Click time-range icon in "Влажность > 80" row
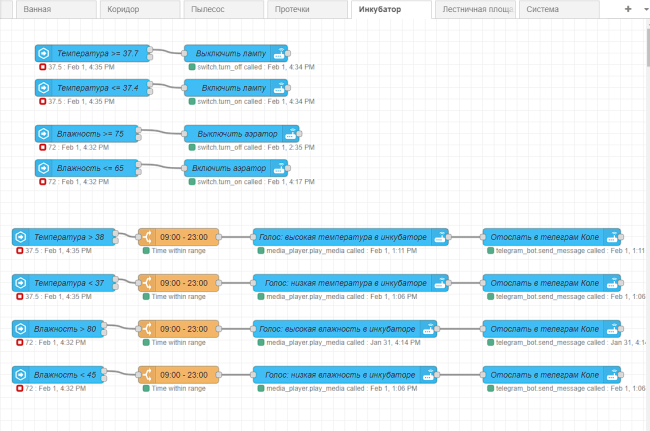650x431 pixels. (x=147, y=329)
